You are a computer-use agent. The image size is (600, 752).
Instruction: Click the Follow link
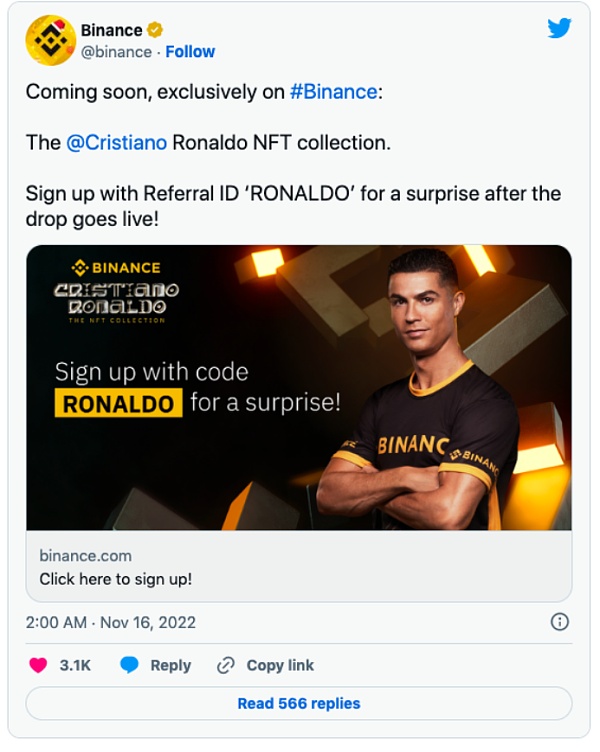click(x=190, y=52)
